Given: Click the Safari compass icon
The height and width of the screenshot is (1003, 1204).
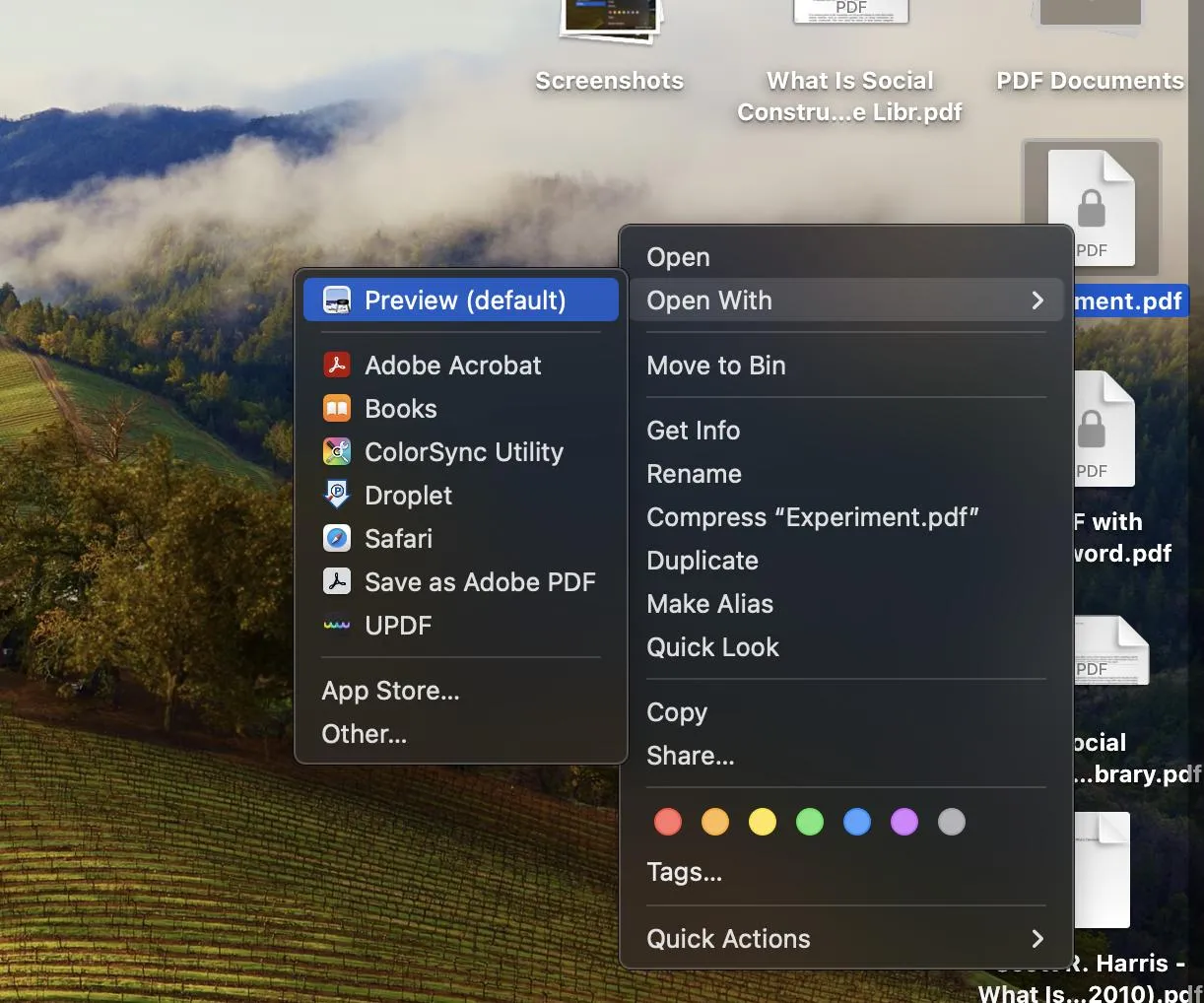Looking at the screenshot, I should (x=337, y=539).
